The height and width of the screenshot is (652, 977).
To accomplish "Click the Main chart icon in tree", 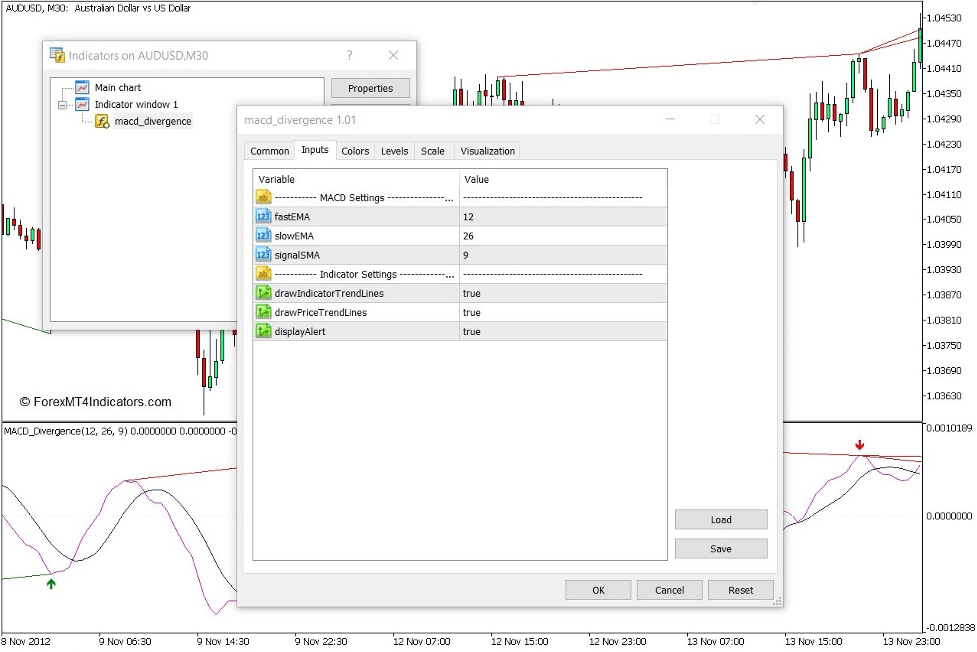I will pyautogui.click(x=82, y=88).
